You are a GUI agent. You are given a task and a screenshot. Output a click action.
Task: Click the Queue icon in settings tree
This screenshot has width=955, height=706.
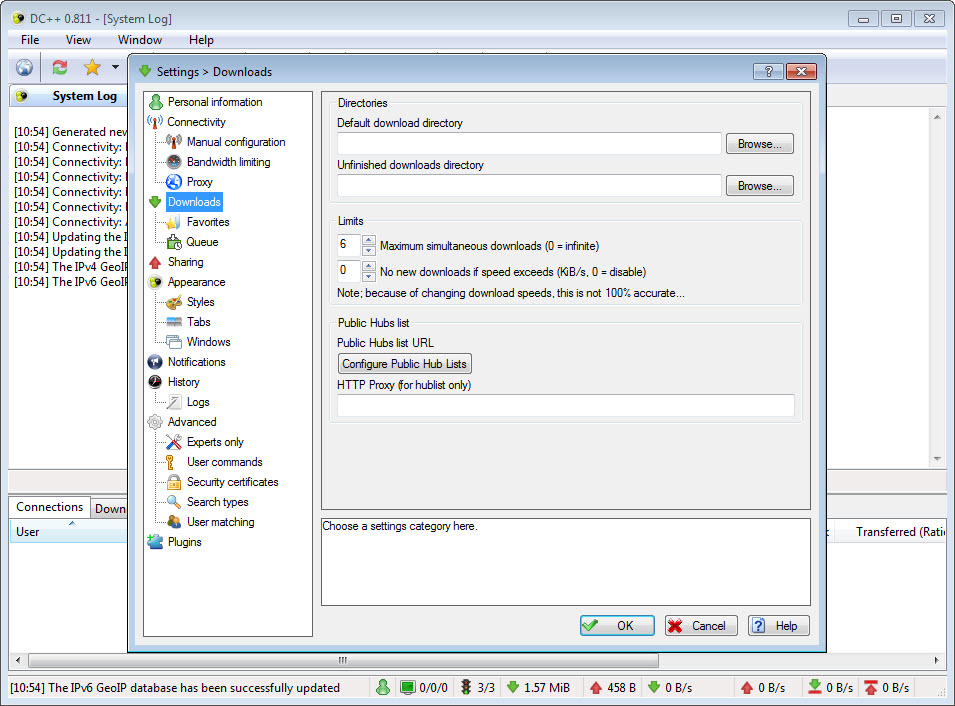click(174, 242)
